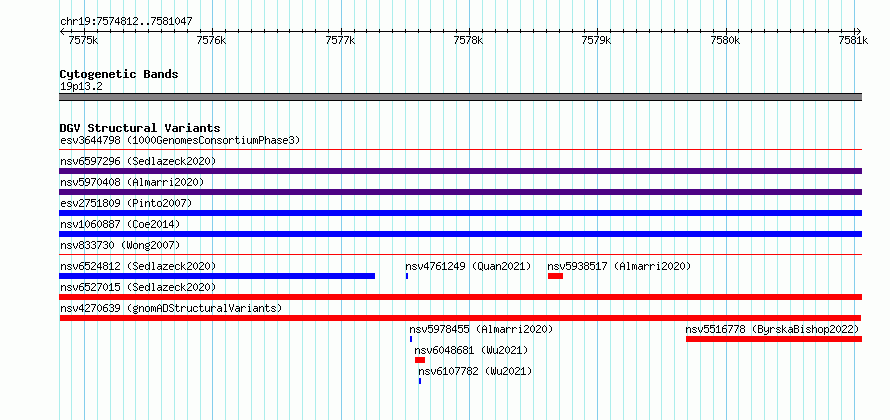Select the purple nsv5970408 variant bar

[460, 192]
